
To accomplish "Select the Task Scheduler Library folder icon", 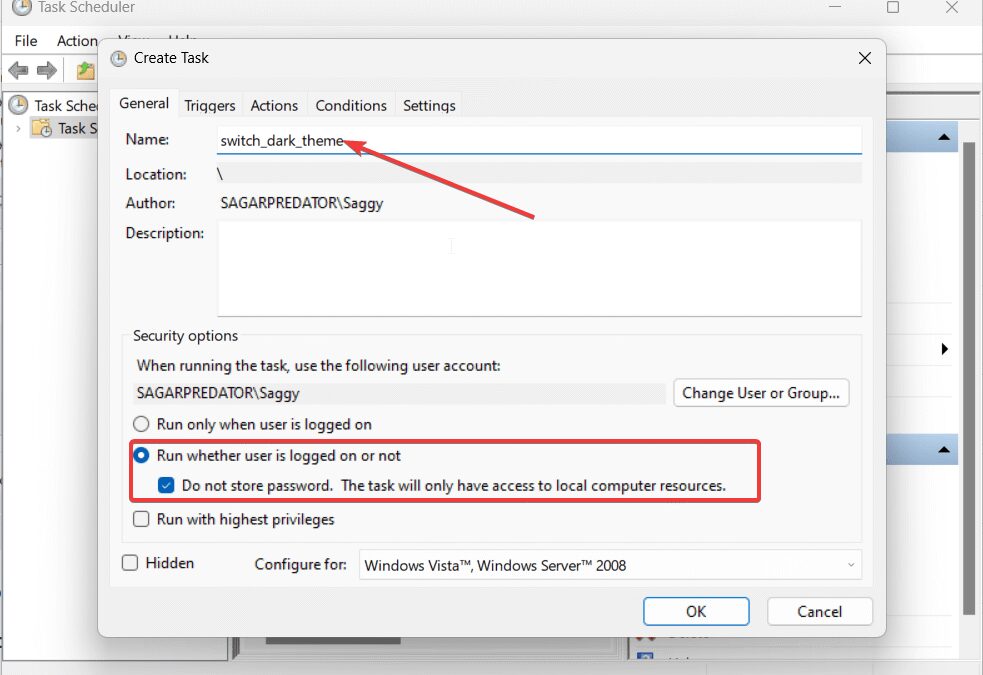I will tap(42, 128).
